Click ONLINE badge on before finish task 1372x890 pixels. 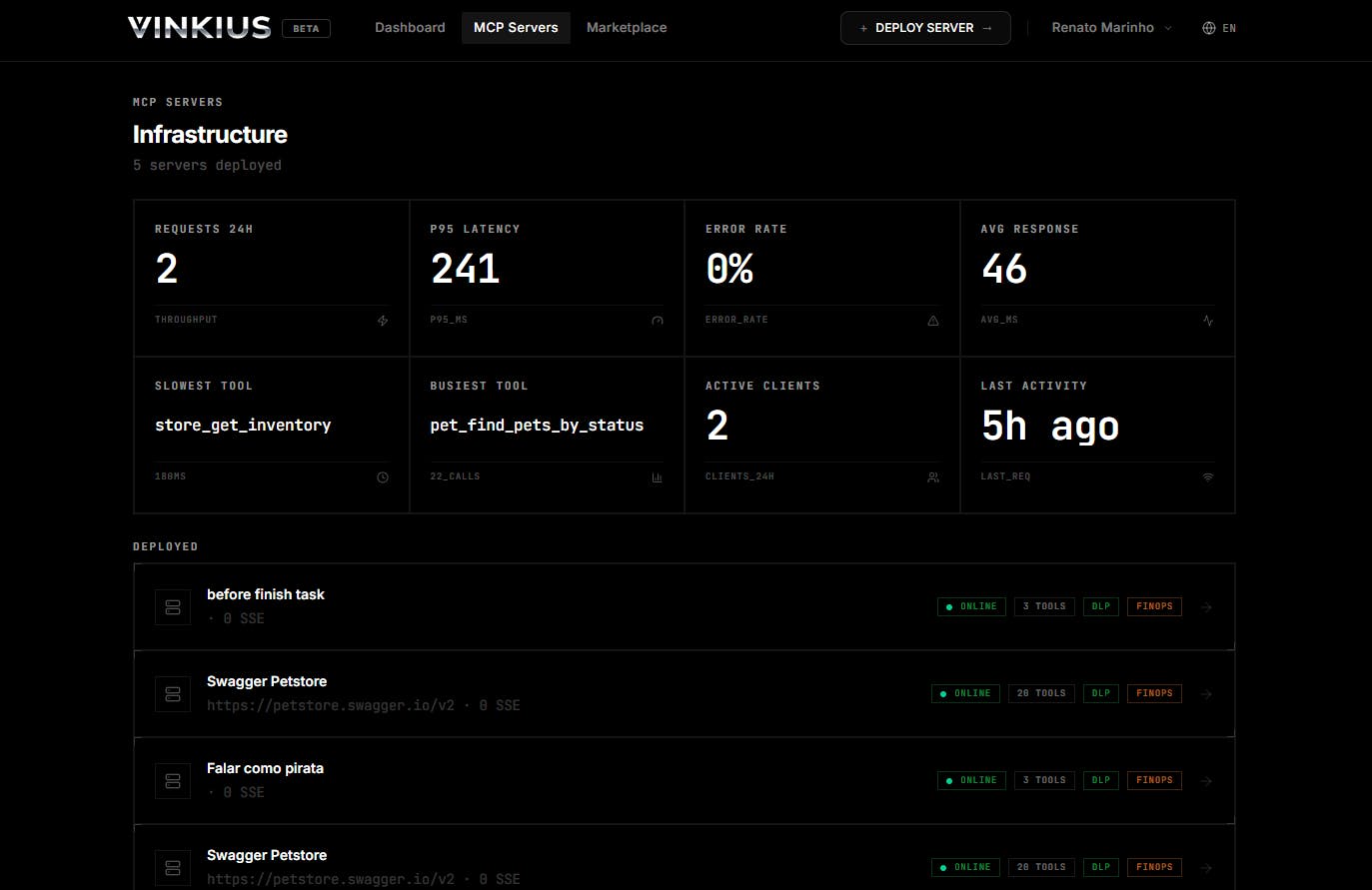971,606
